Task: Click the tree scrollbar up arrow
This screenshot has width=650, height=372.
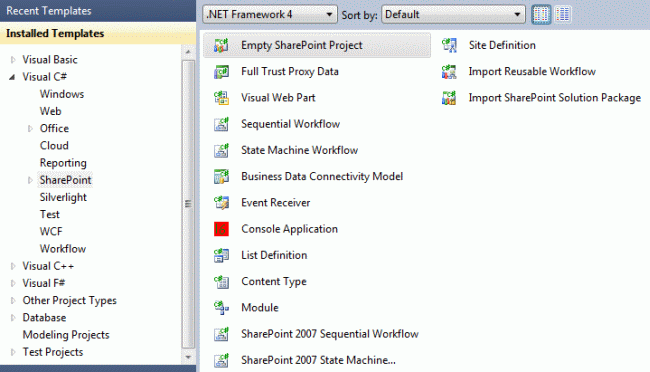Action: point(188,52)
